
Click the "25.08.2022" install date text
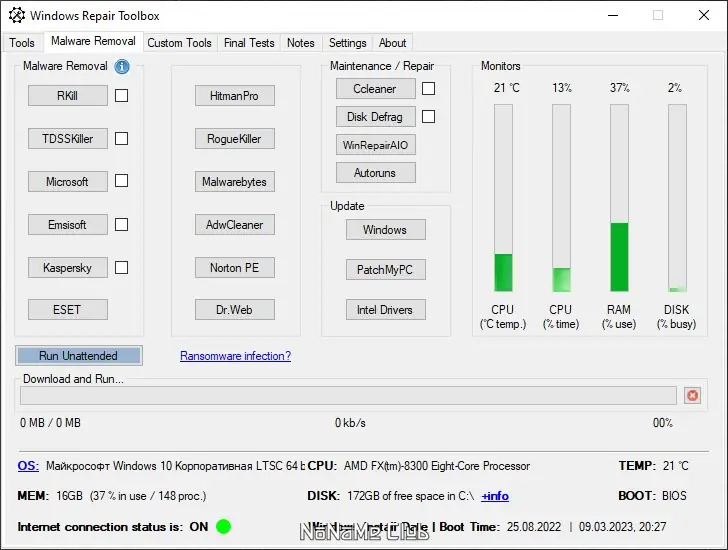[534, 527]
